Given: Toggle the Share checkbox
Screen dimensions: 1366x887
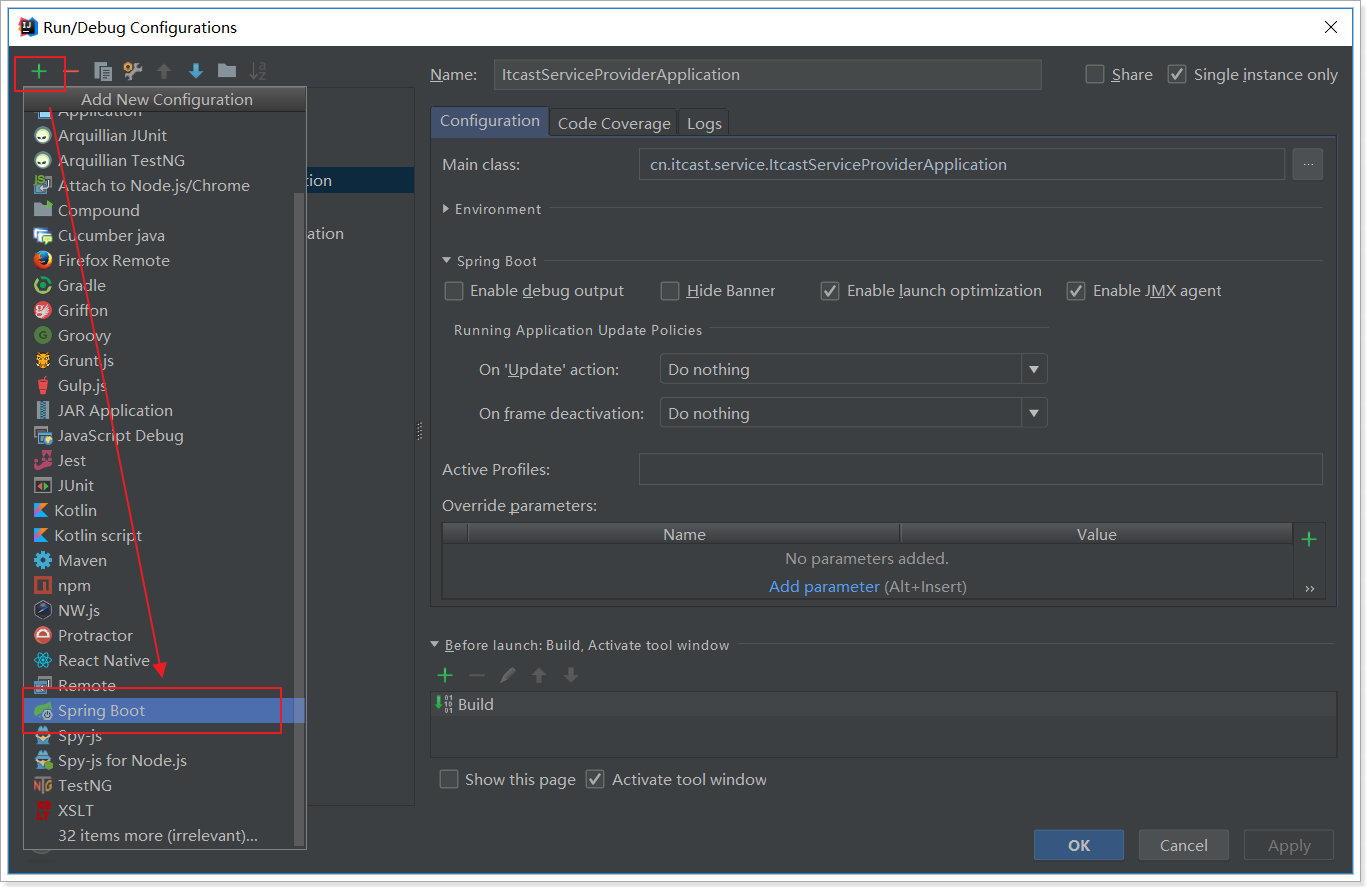Looking at the screenshot, I should 1095,74.
